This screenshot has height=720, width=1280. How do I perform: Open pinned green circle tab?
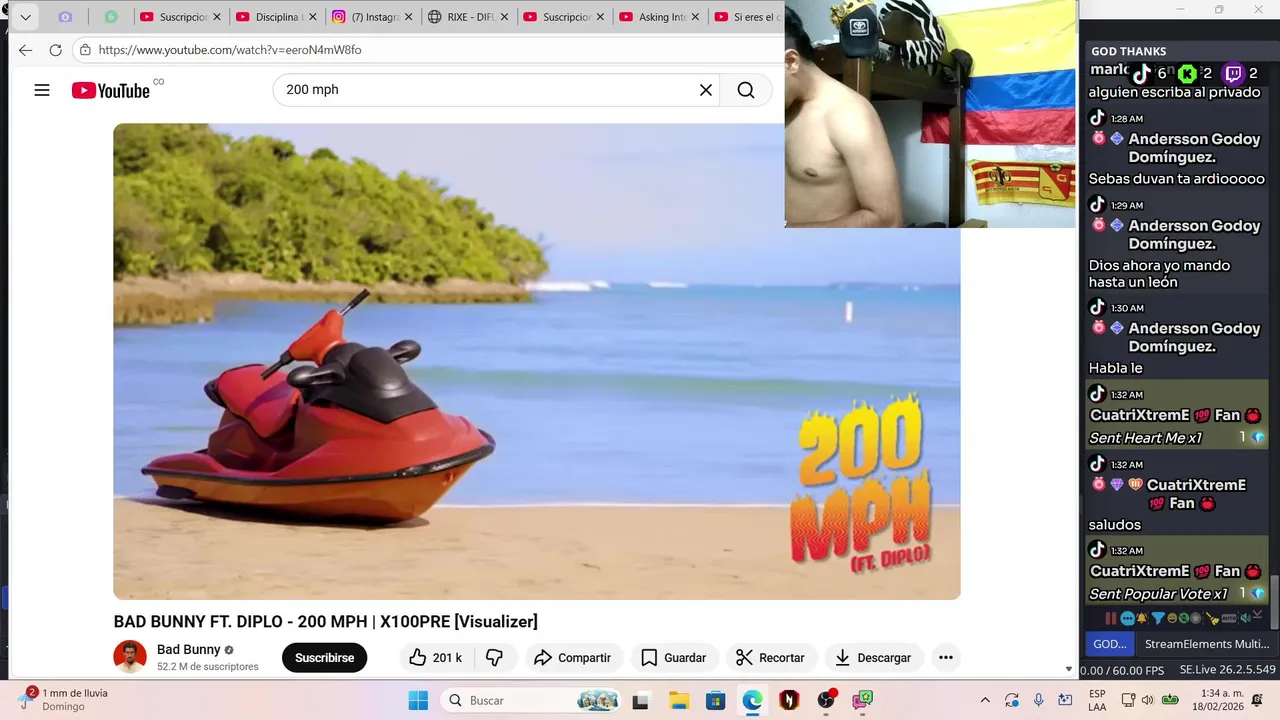(111, 17)
